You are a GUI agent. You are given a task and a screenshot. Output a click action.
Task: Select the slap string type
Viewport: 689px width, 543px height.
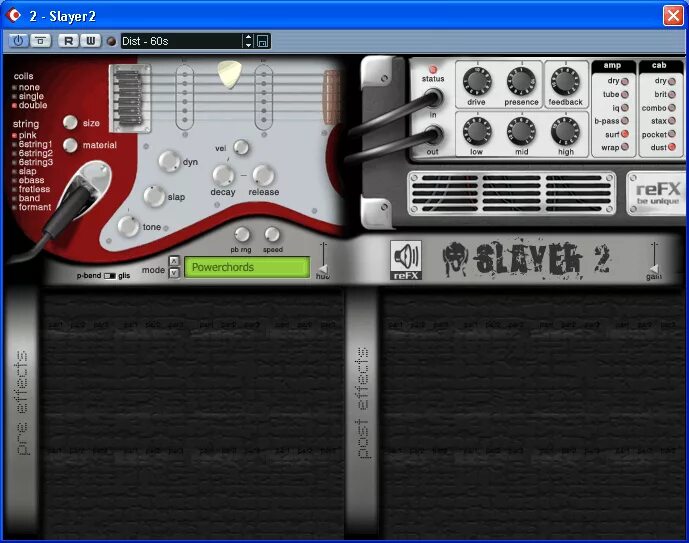[25, 171]
